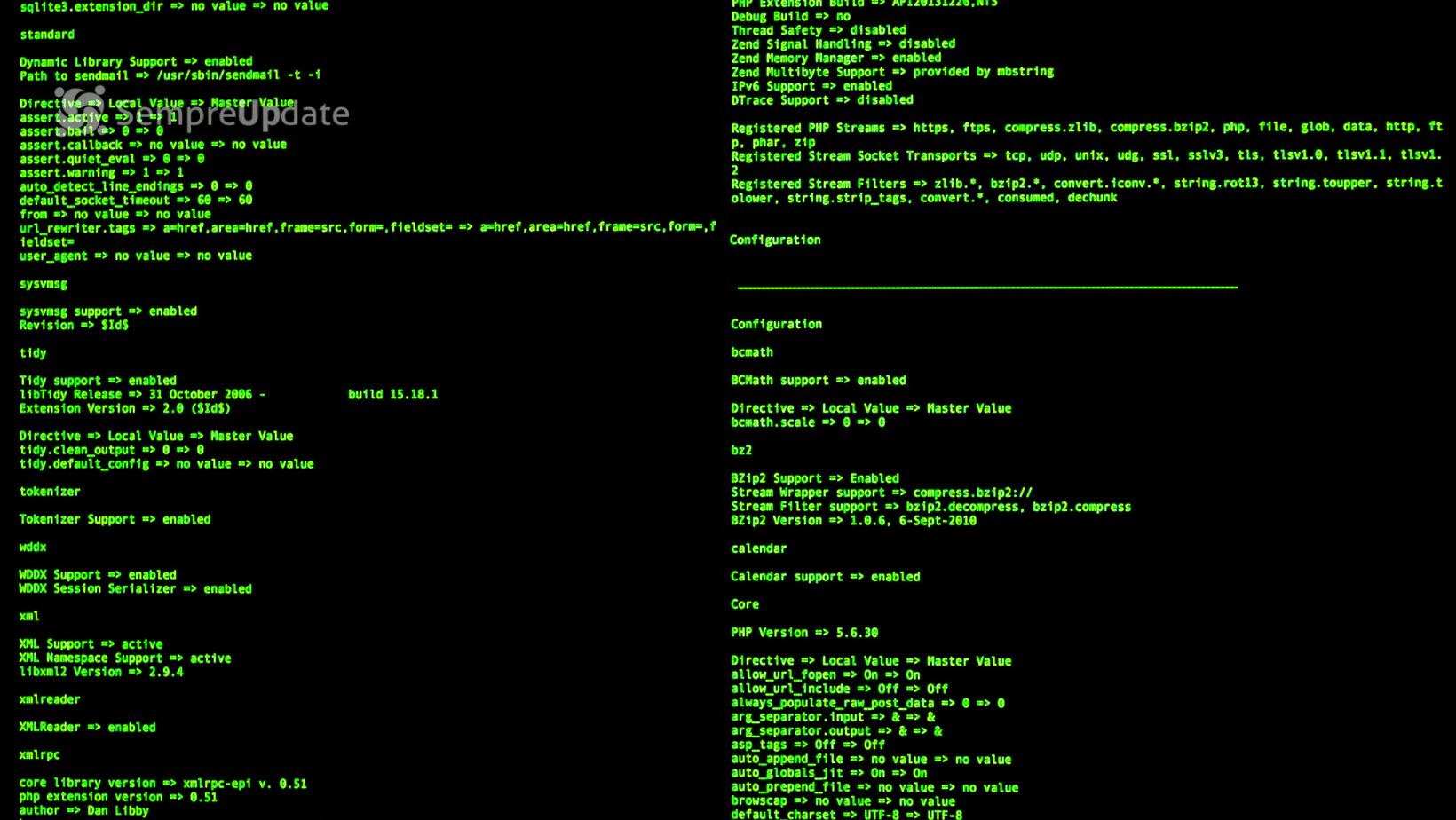The image size is (1456, 820).
Task: Select the 'user_agent => no value' line
Action: pos(136,256)
